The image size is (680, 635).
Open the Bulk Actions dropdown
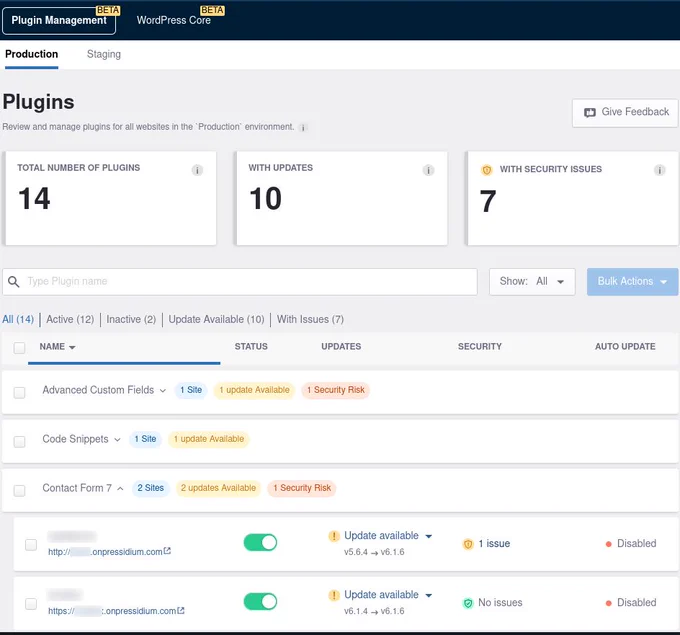(632, 281)
